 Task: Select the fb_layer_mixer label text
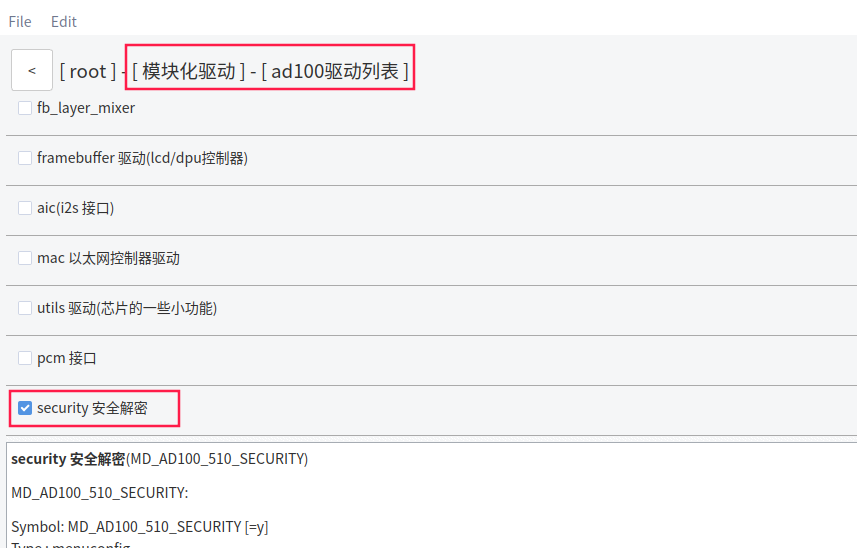tap(86, 108)
